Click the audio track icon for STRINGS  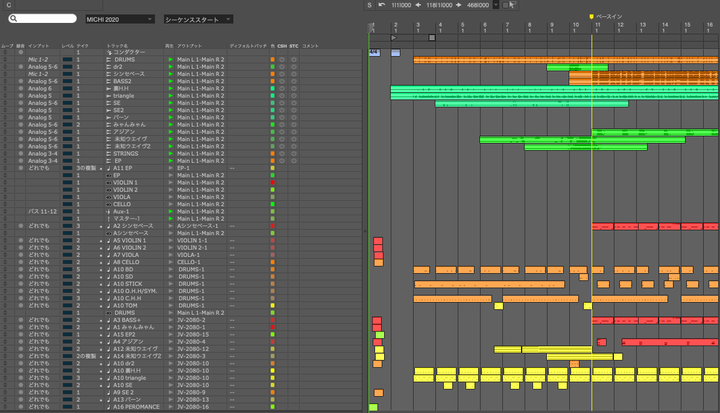tap(107, 153)
